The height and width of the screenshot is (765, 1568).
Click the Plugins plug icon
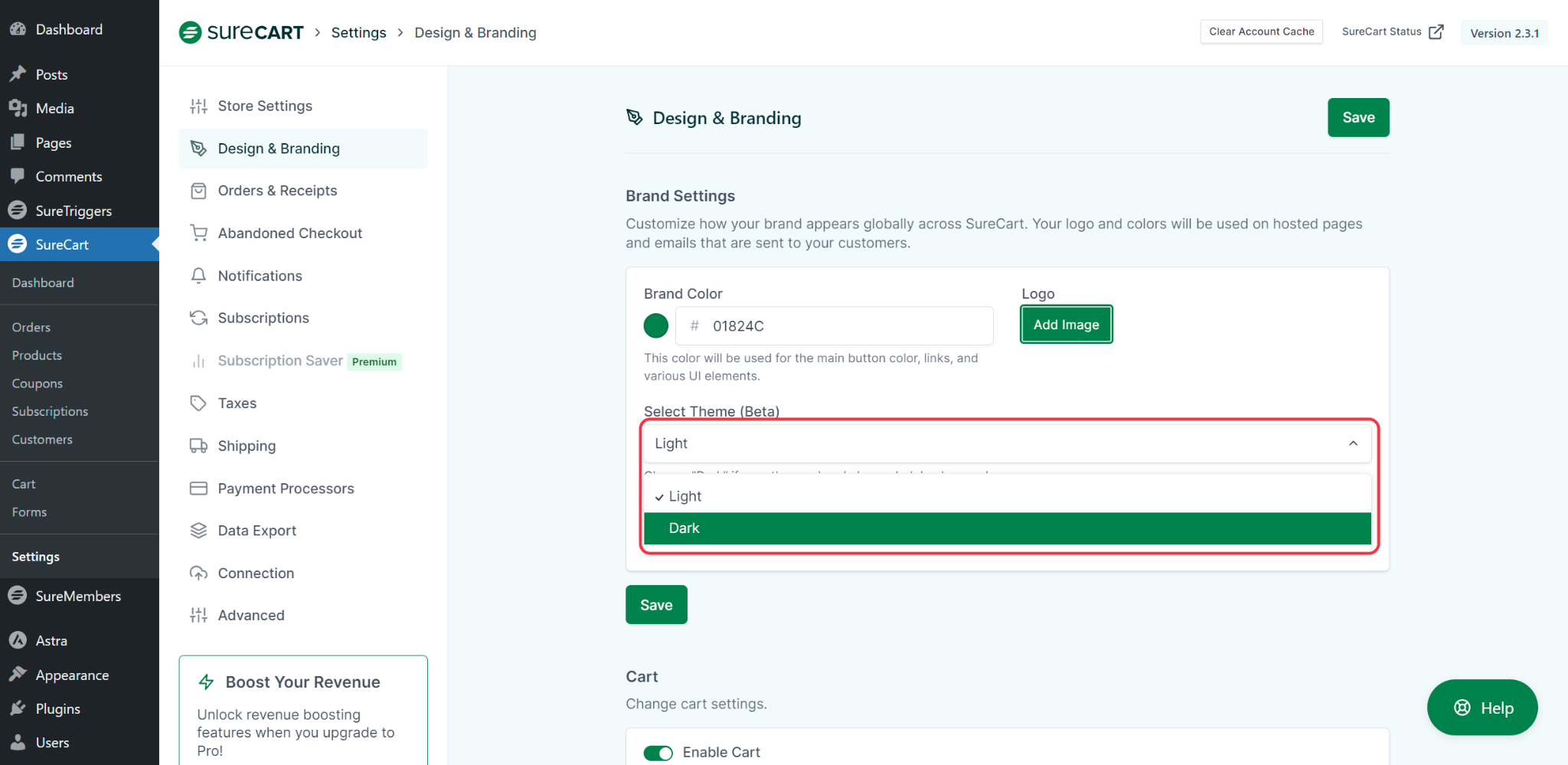[18, 708]
